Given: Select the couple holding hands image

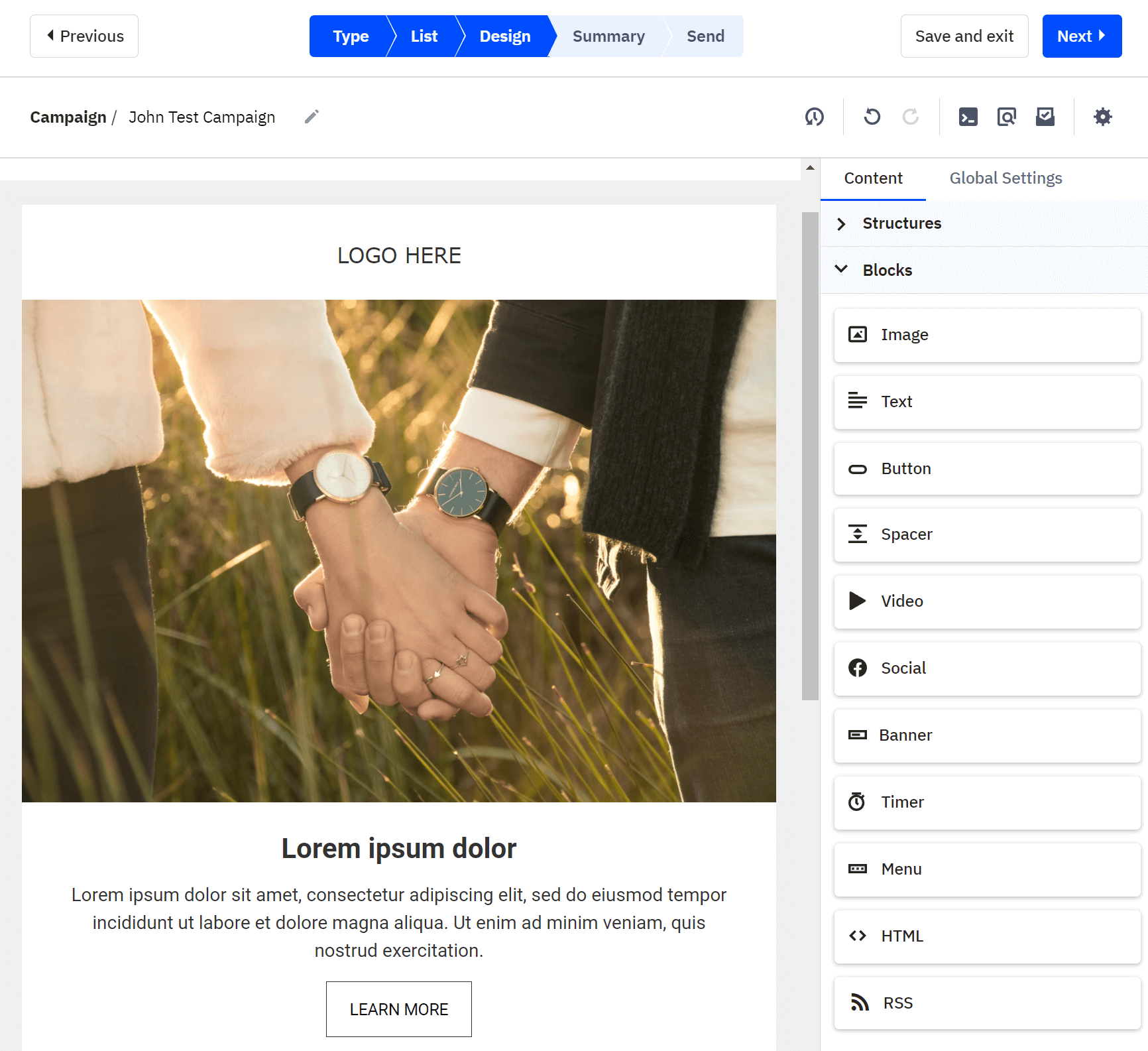Looking at the screenshot, I should pyautogui.click(x=399, y=551).
